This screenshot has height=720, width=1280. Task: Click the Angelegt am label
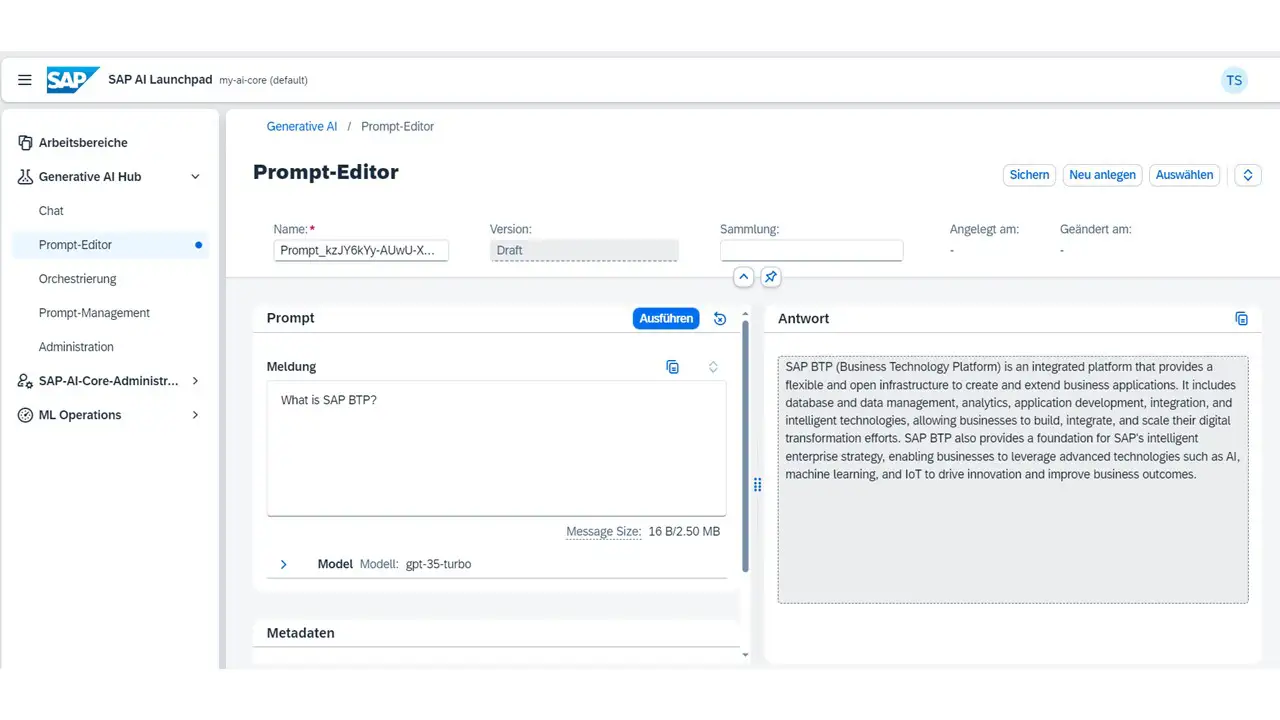click(x=984, y=229)
